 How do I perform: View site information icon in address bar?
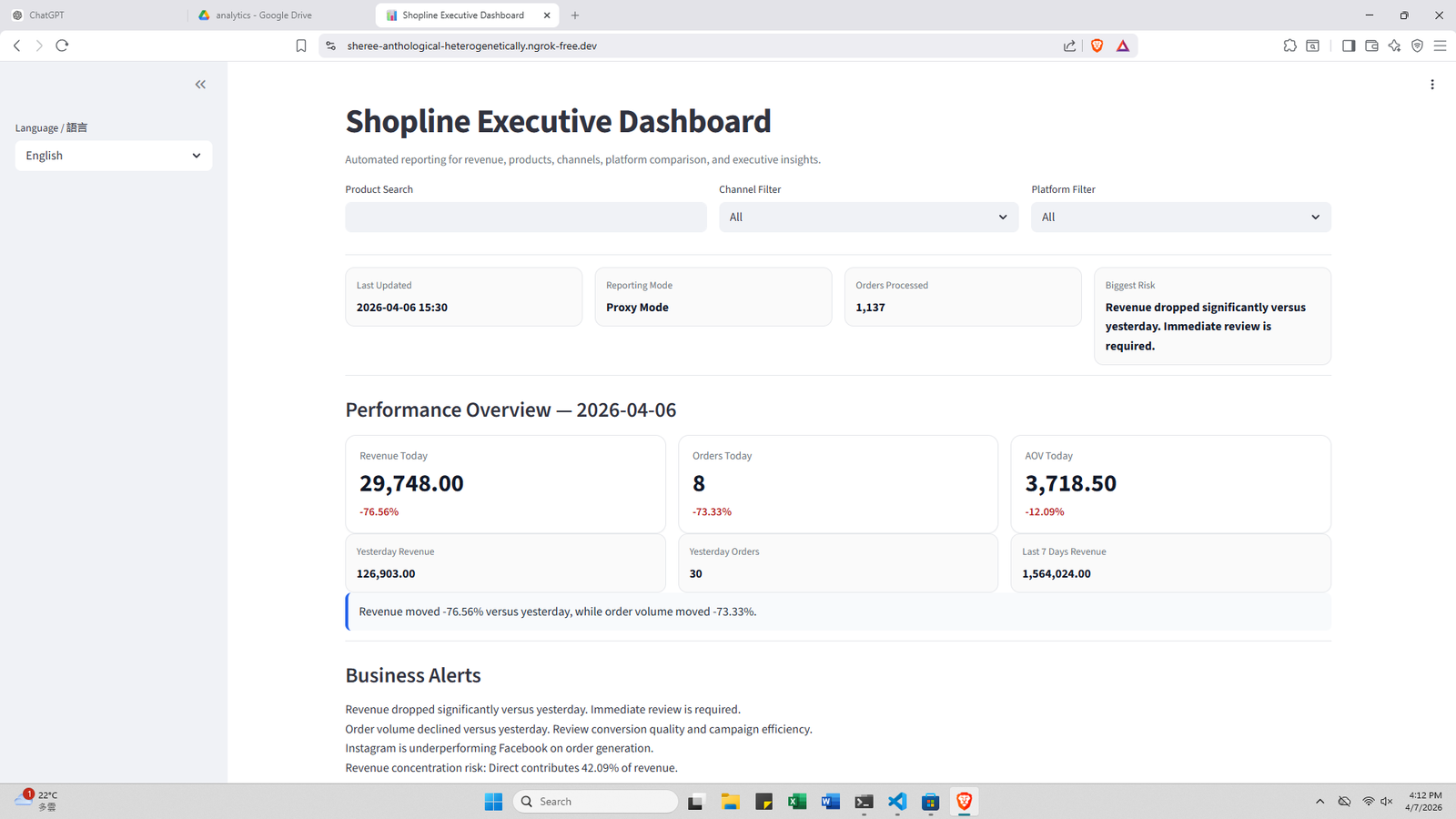pyautogui.click(x=330, y=45)
